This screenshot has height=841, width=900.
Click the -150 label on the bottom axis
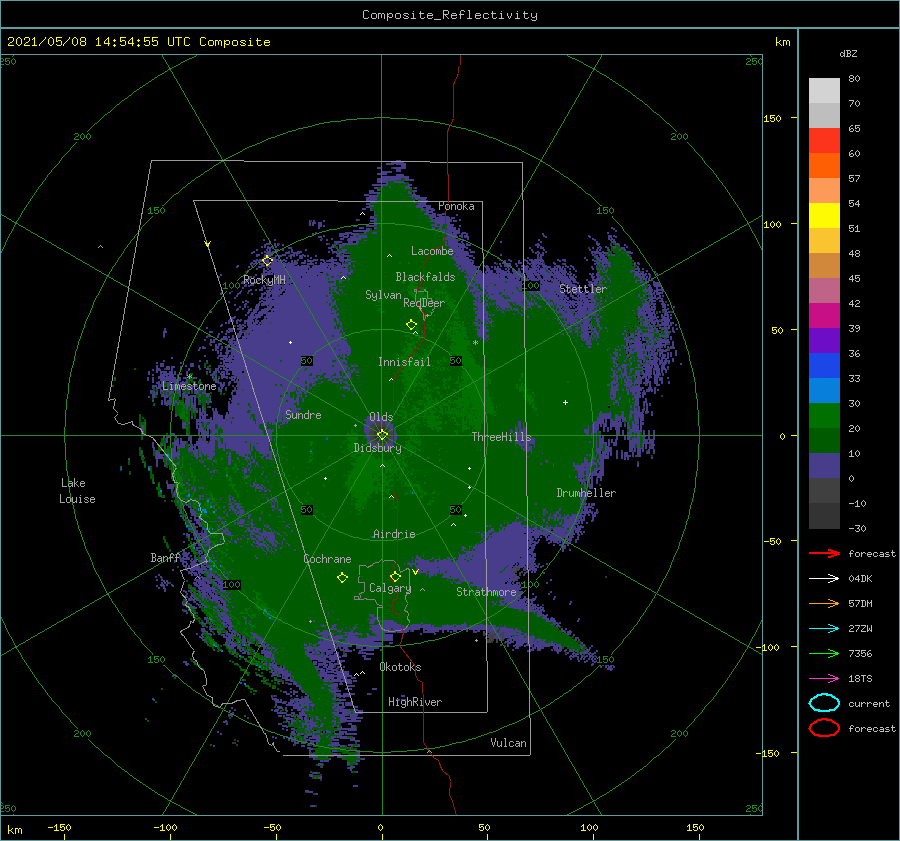click(x=59, y=827)
